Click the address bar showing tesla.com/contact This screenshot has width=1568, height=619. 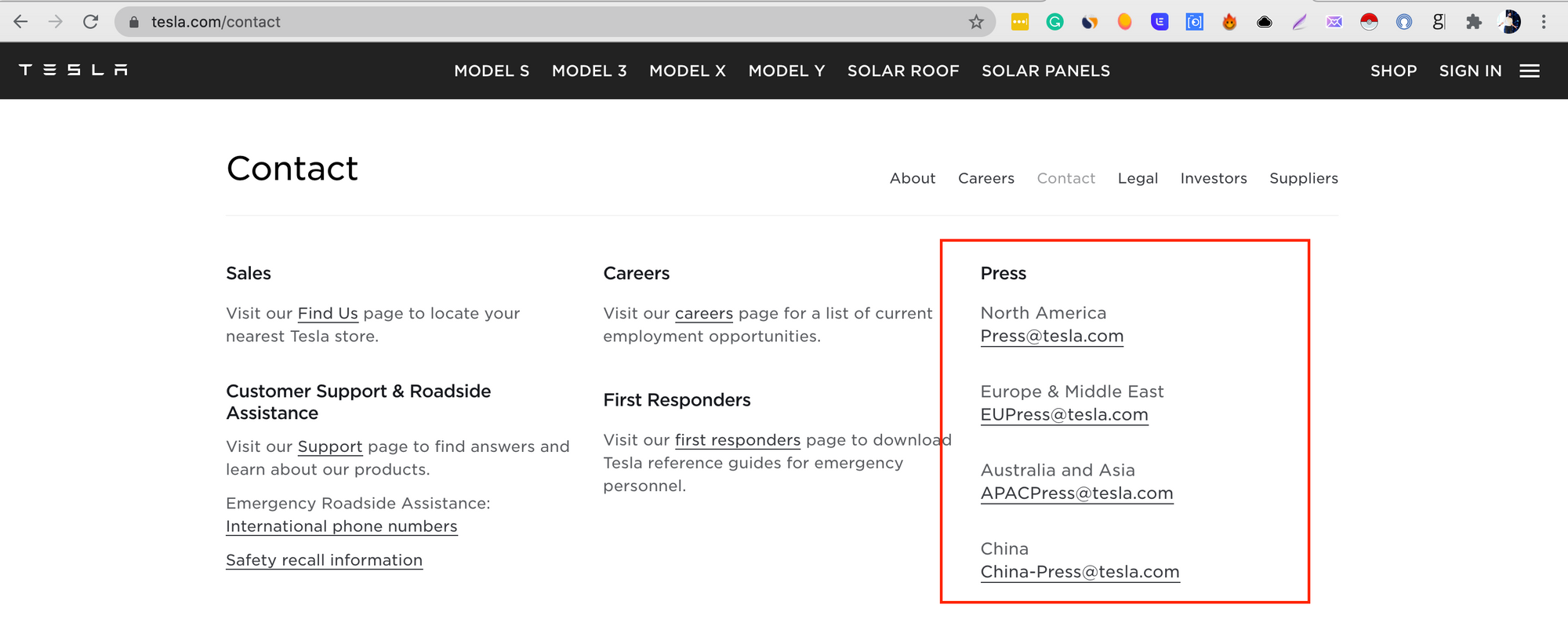click(x=549, y=22)
